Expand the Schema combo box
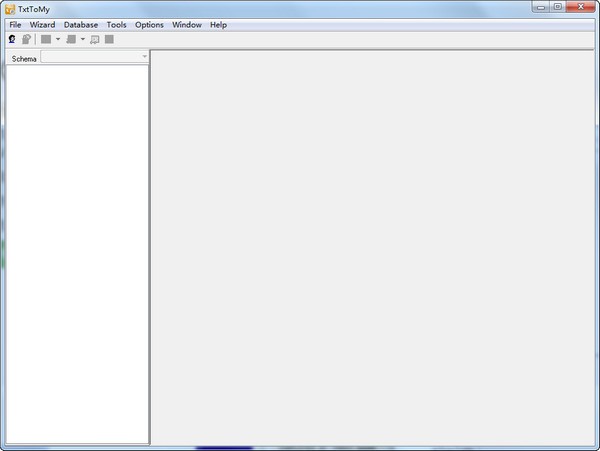The image size is (600, 451). [144, 57]
